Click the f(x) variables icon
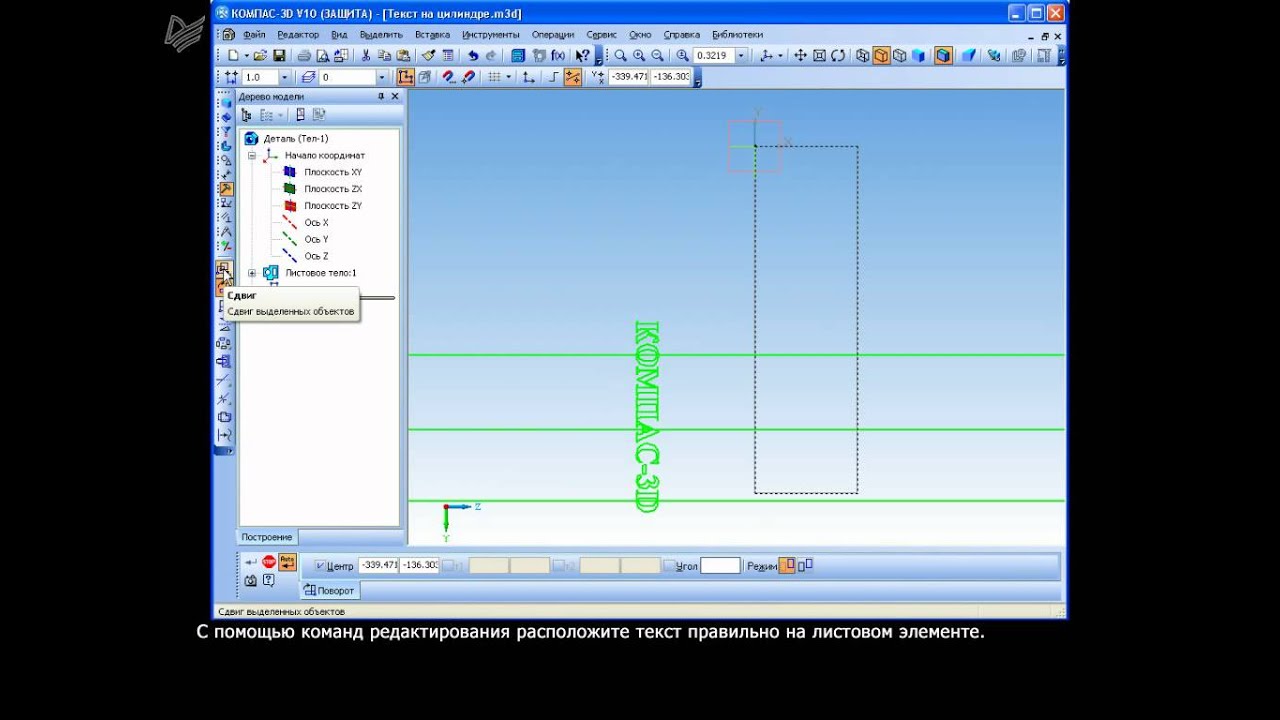Screen dimensions: 1280x720 [558, 56]
